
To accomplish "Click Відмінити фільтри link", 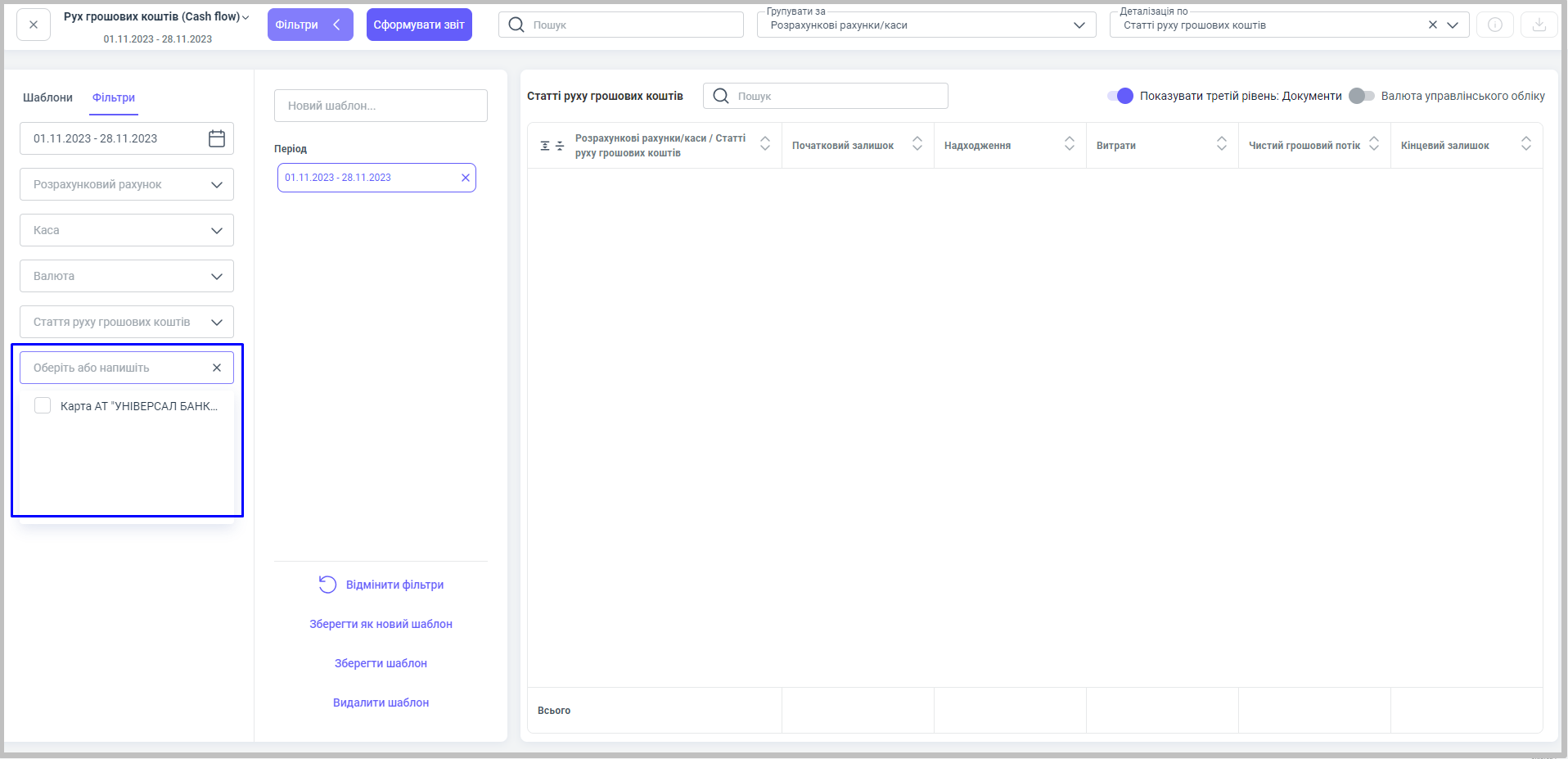I will 394,585.
